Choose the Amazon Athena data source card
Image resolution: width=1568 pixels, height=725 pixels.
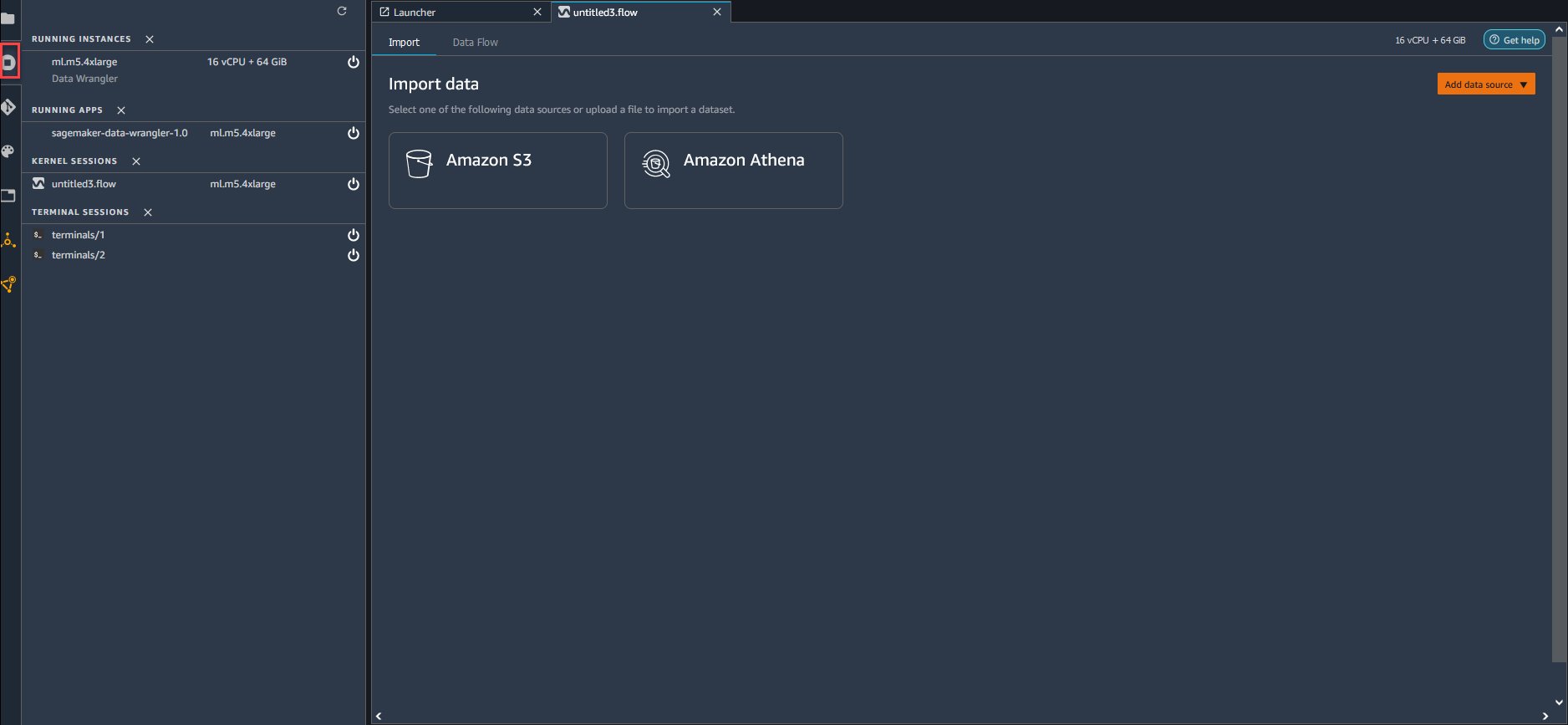(x=734, y=171)
